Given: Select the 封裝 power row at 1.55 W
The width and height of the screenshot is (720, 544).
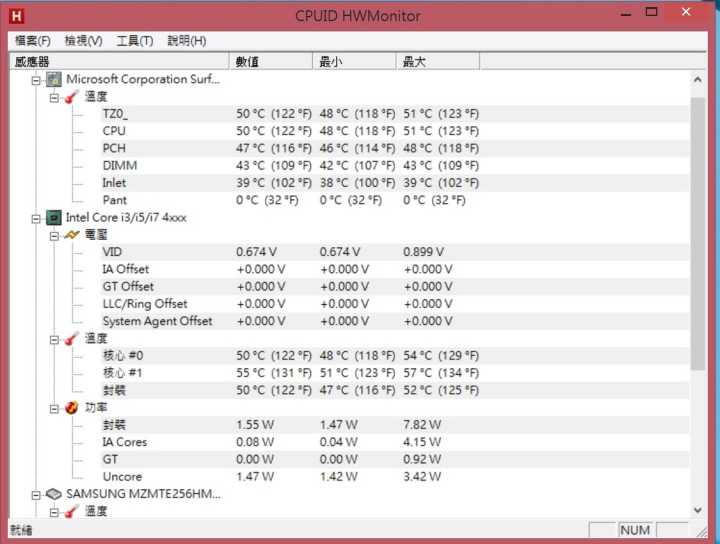Looking at the screenshot, I should 395,425.
